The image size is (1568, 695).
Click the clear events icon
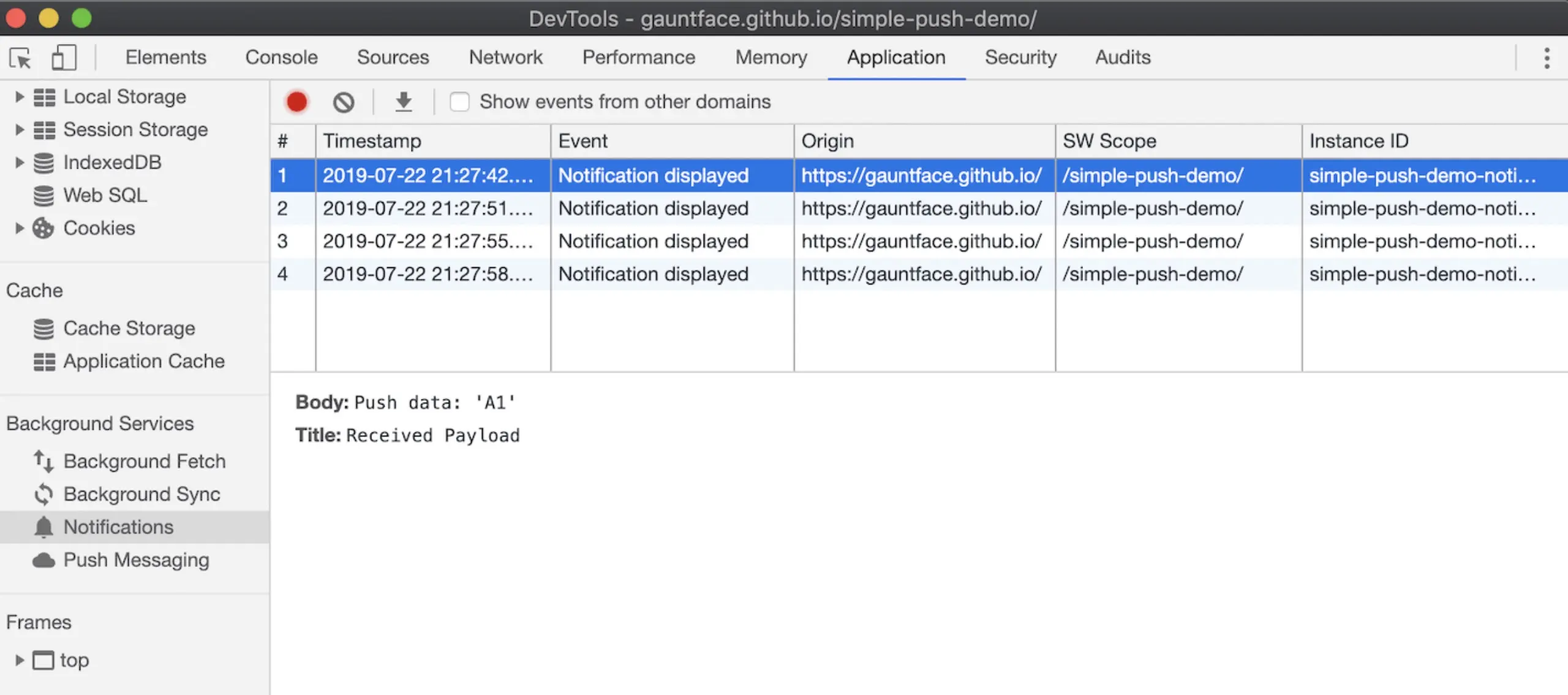coord(344,102)
